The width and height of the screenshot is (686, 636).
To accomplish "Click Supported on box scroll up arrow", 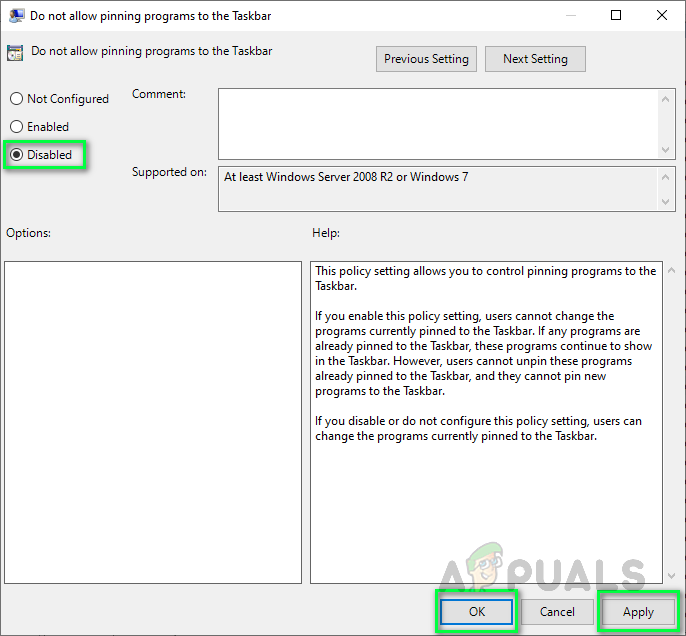I will (665, 177).
